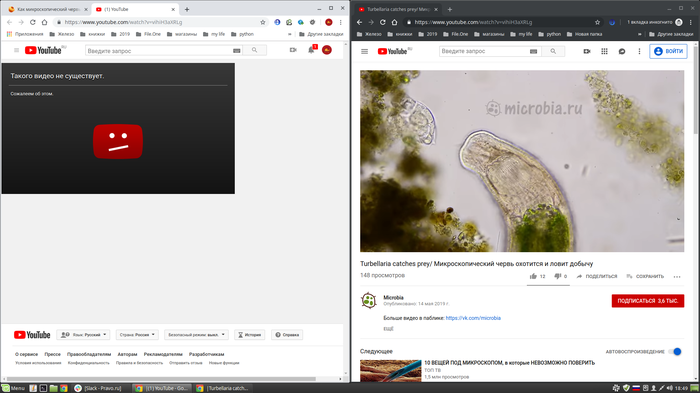Expand the Безопасный режим dropdown

[x=196, y=334]
